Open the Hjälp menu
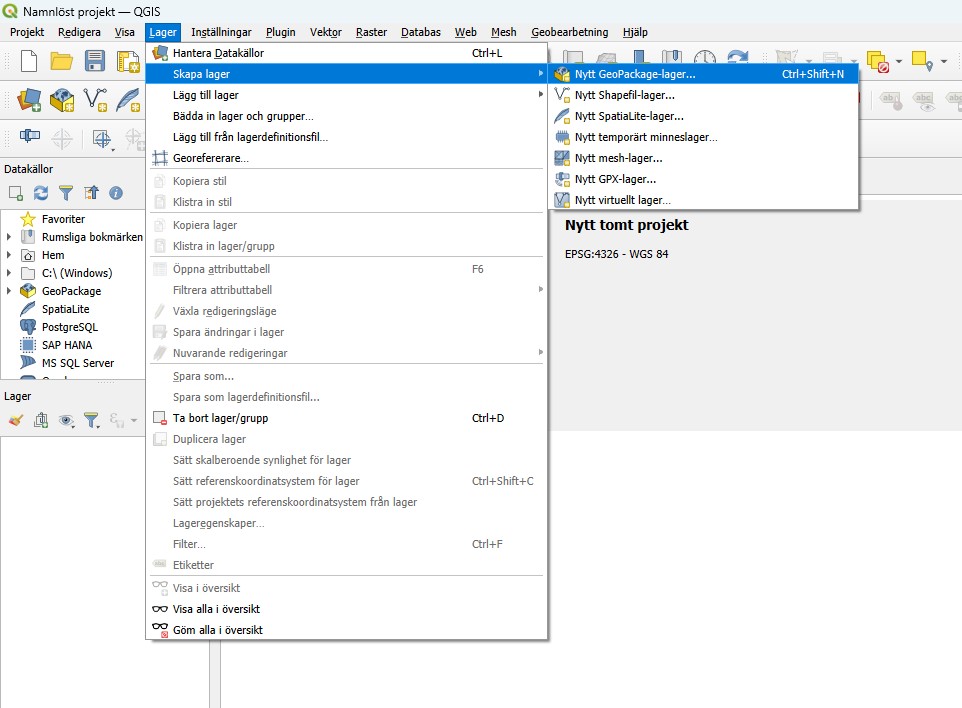Viewport: 962px width, 708px height. [x=635, y=32]
